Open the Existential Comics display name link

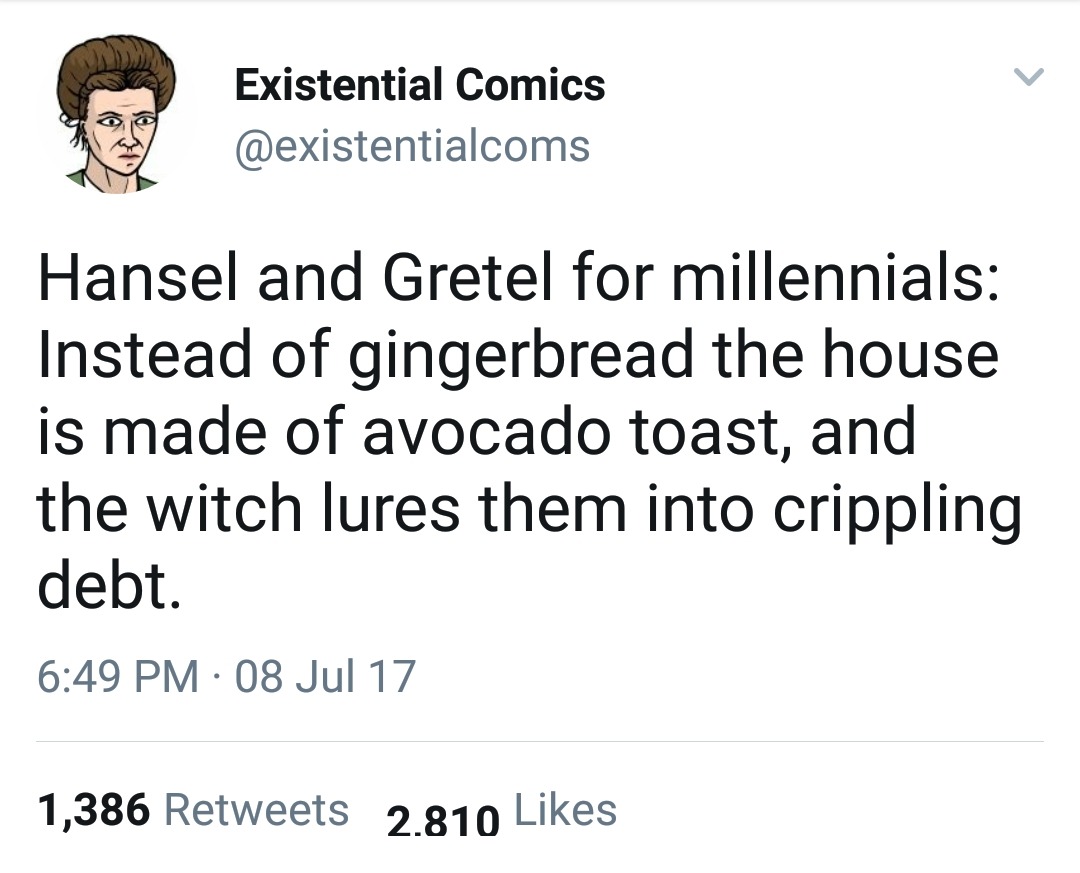[x=419, y=84]
